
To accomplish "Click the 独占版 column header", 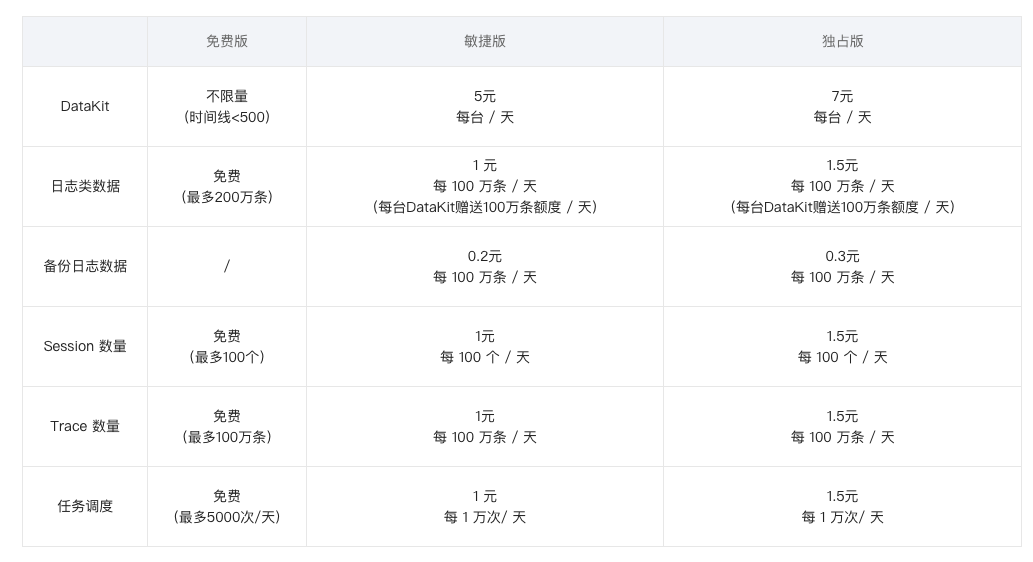I will pyautogui.click(x=843, y=42).
